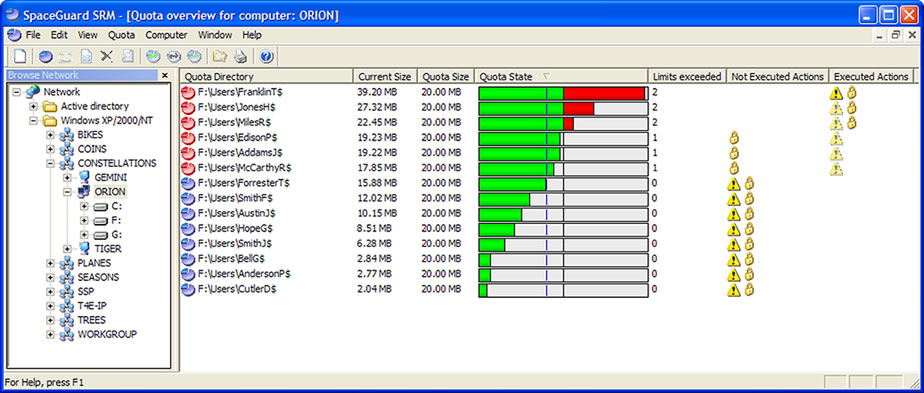Image resolution: width=924 pixels, height=393 pixels.
Task: Click the executed warning icon in McCarthyR$ row
Action: coord(836,169)
